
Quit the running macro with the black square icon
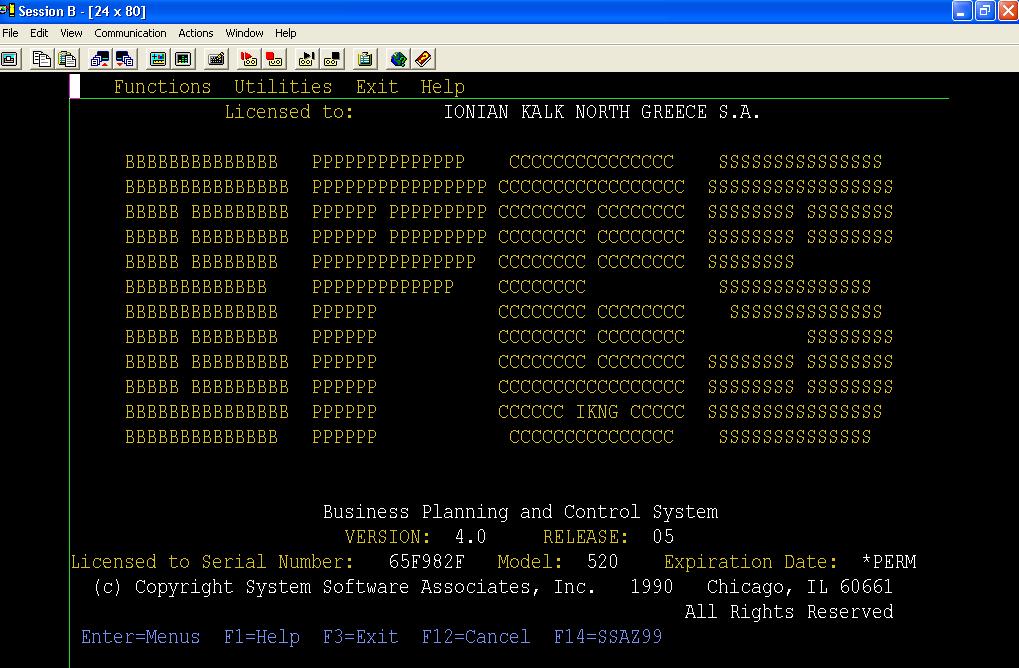pos(332,59)
